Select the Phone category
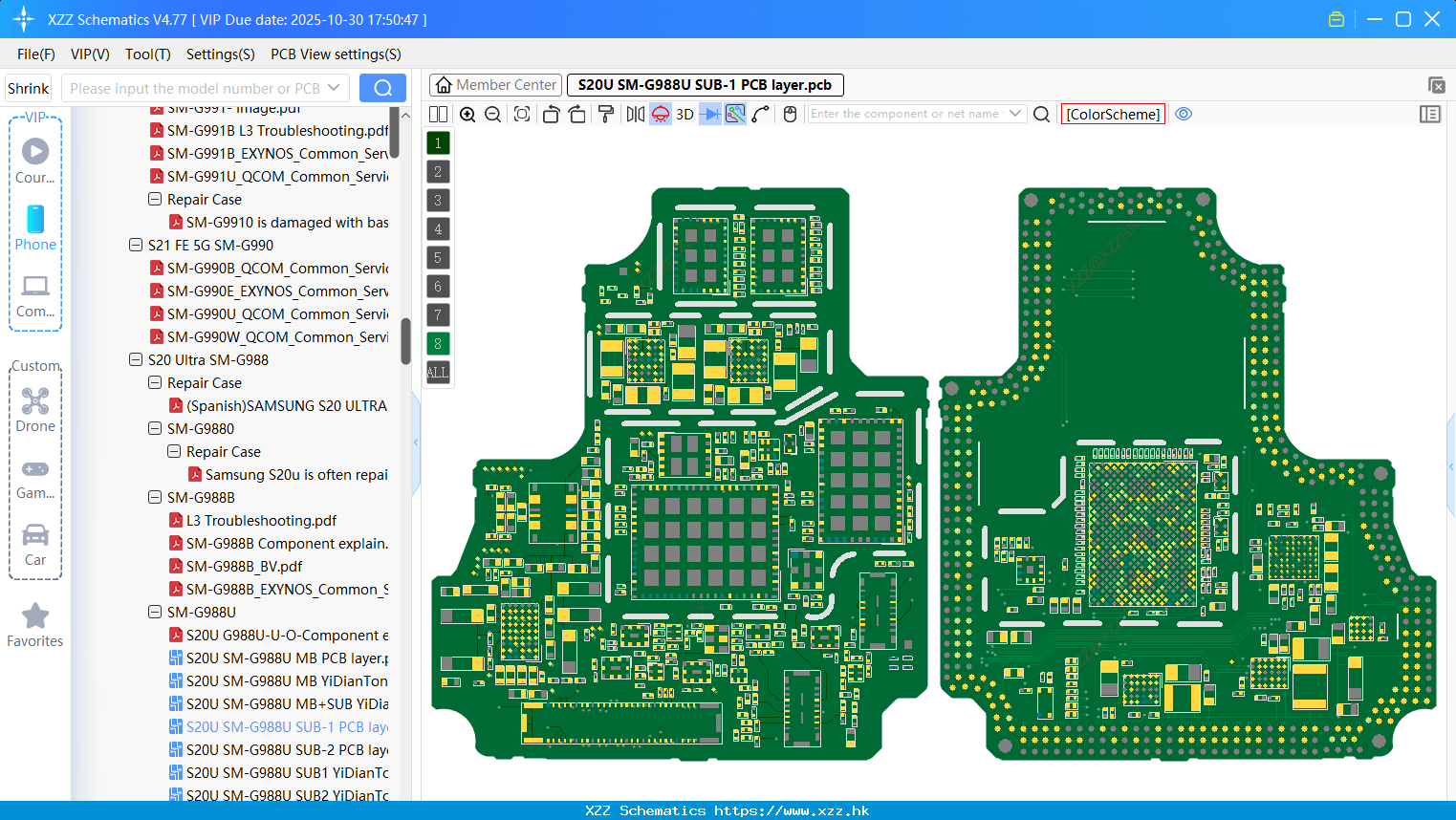Screen dimensions: 1456x820 [35, 228]
